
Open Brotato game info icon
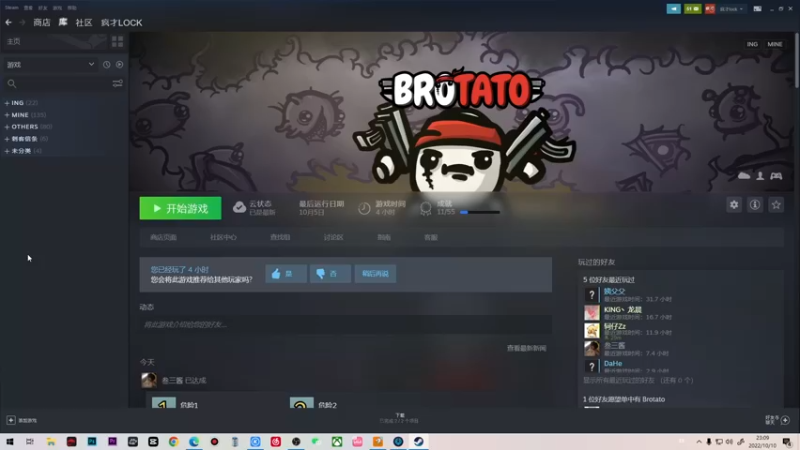(755, 205)
